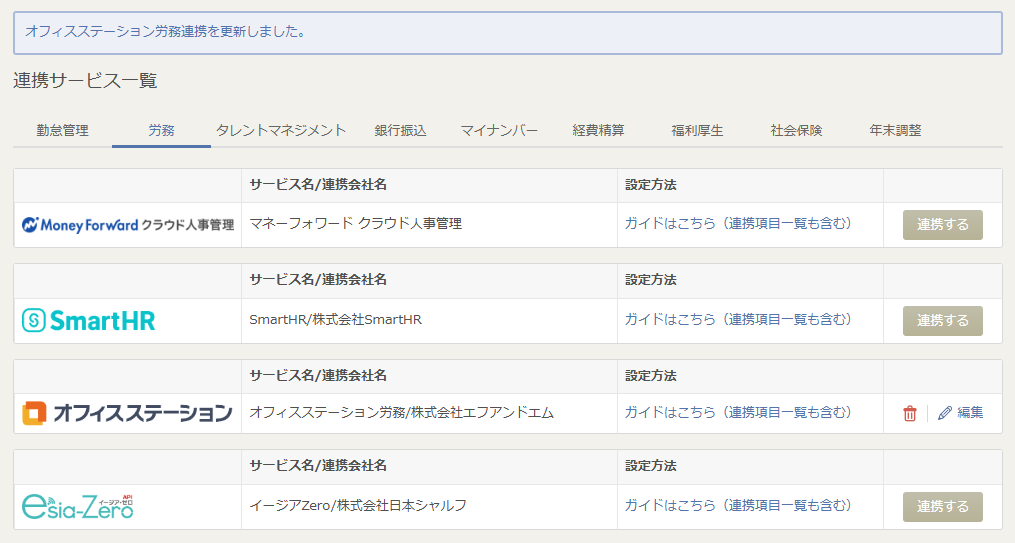Open the 経費精算 tab
The height and width of the screenshot is (543, 1015).
pos(599,131)
